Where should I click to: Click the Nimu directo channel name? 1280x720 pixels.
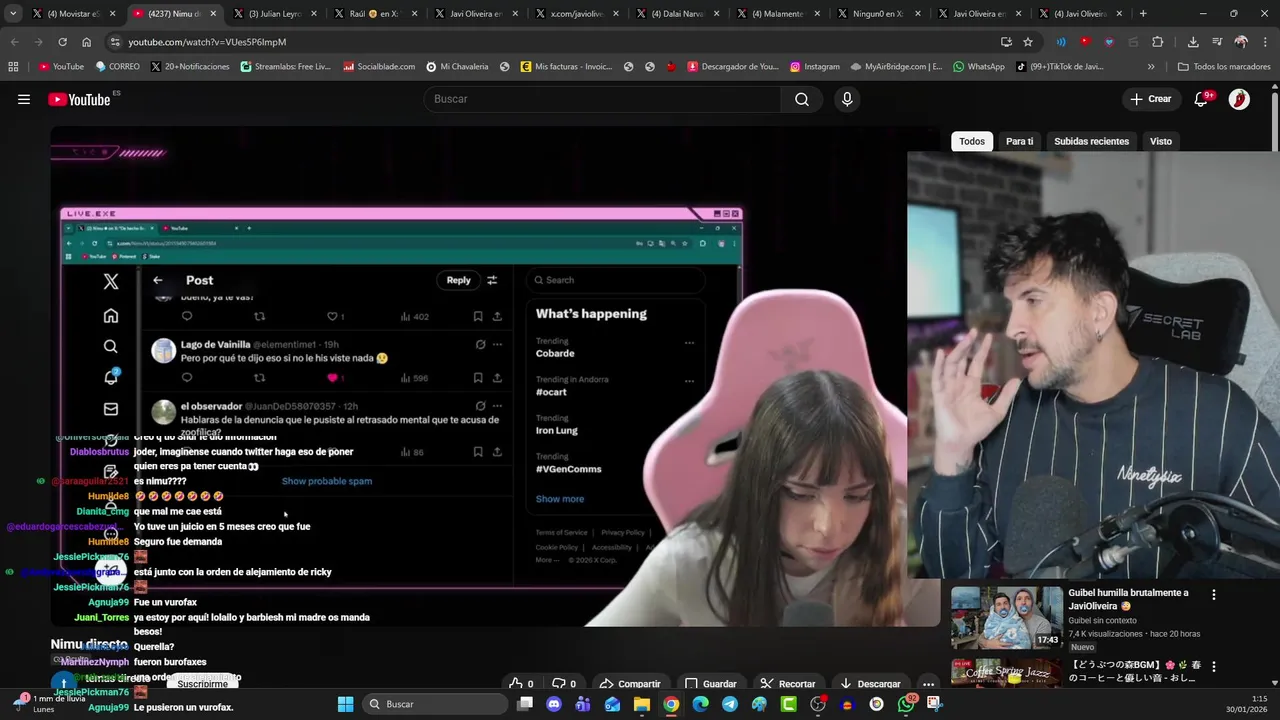click(x=89, y=644)
